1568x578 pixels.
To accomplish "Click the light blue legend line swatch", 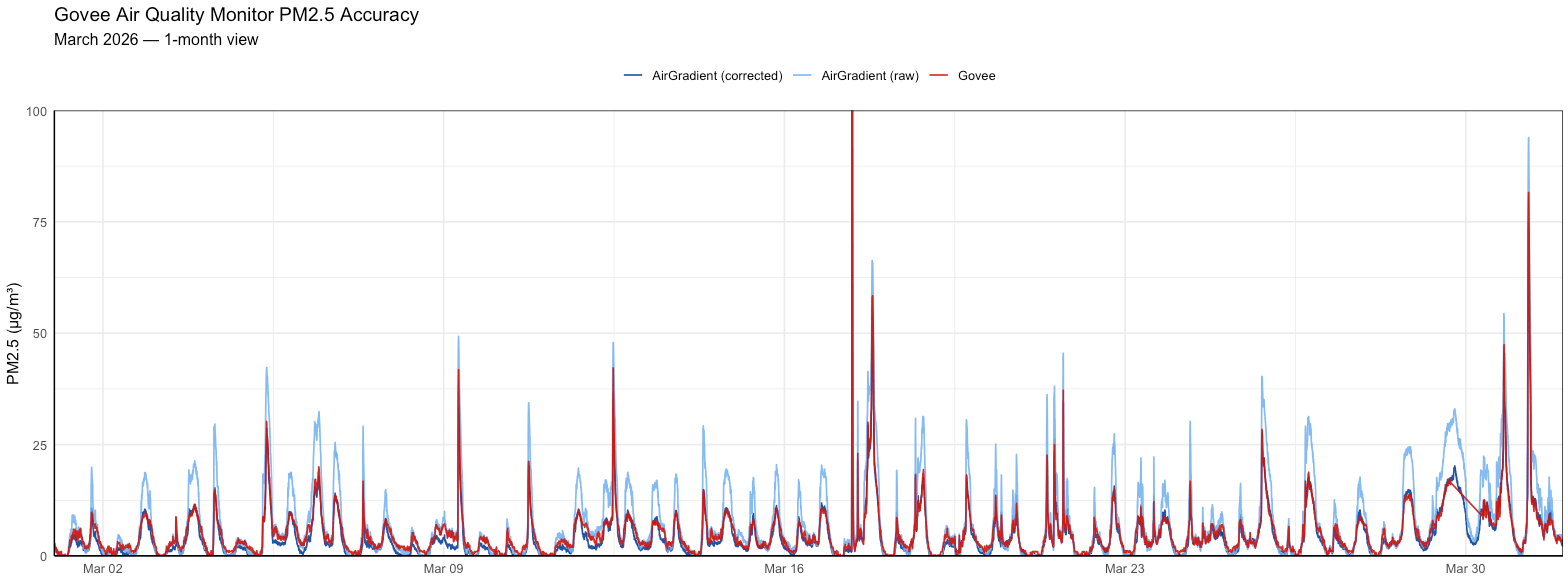I will [803, 76].
